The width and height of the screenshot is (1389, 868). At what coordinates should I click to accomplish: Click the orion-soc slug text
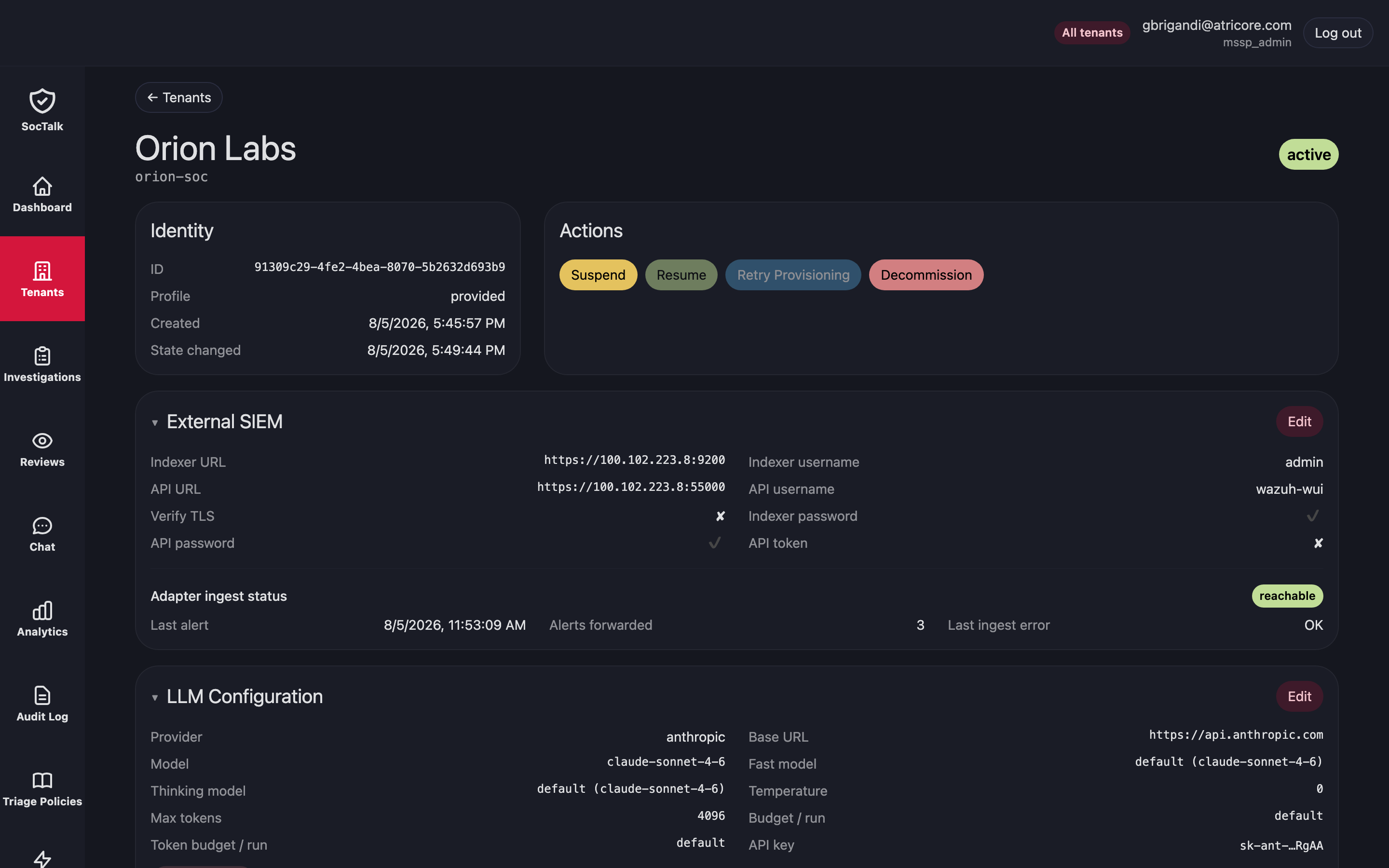click(x=171, y=177)
